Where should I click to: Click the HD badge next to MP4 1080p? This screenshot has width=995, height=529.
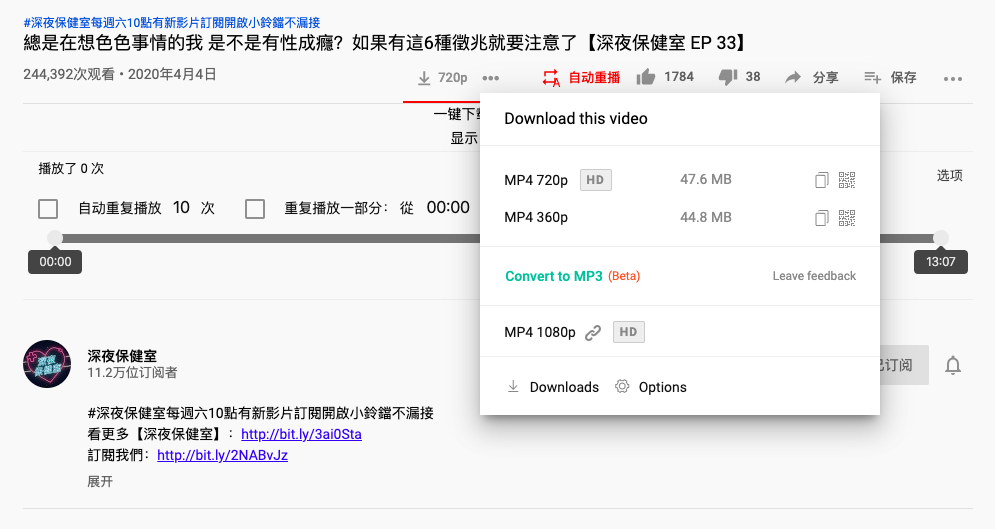629,332
